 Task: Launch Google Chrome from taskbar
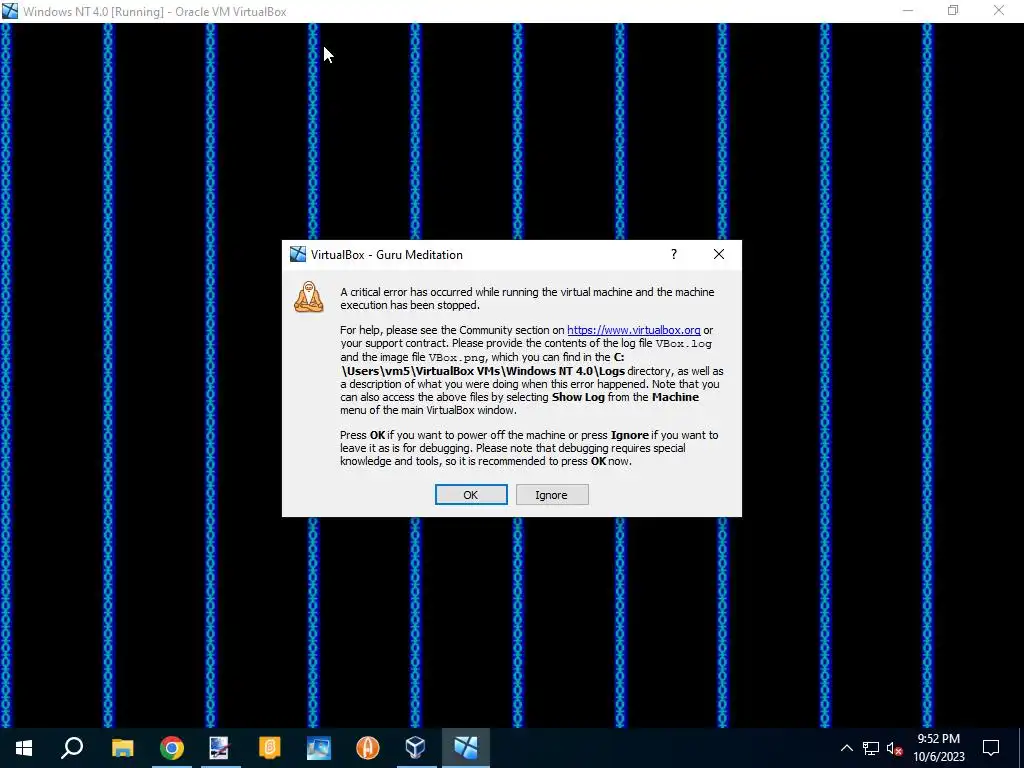pyautogui.click(x=172, y=748)
